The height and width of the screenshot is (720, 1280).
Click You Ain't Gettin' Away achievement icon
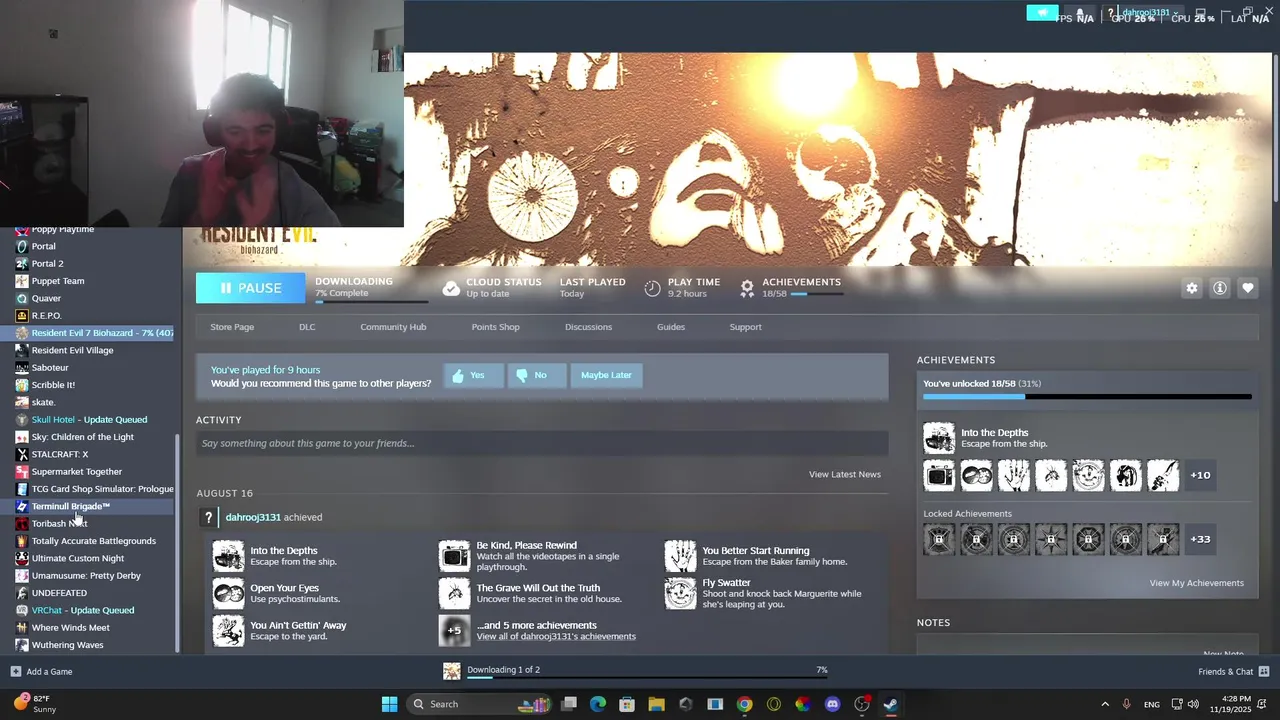coord(228,631)
